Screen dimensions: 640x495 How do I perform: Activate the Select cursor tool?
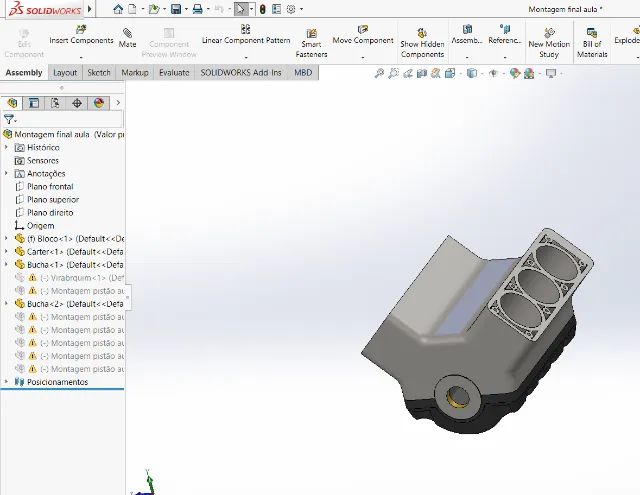[241, 9]
